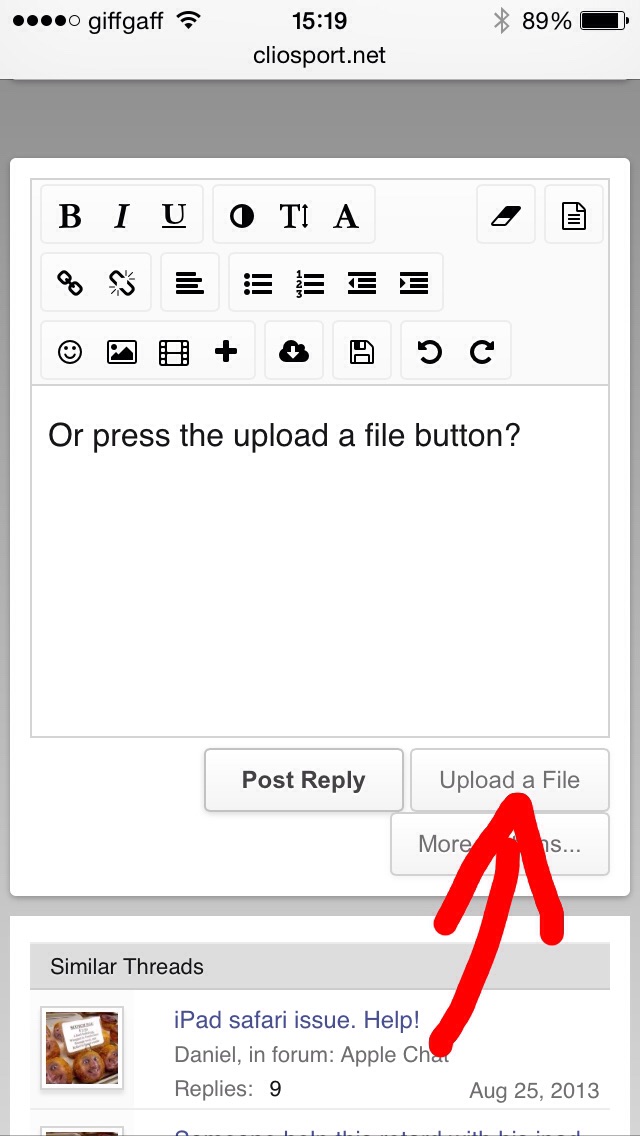Open the smilies picker
Viewport: 640px width, 1136px height.
(70, 351)
